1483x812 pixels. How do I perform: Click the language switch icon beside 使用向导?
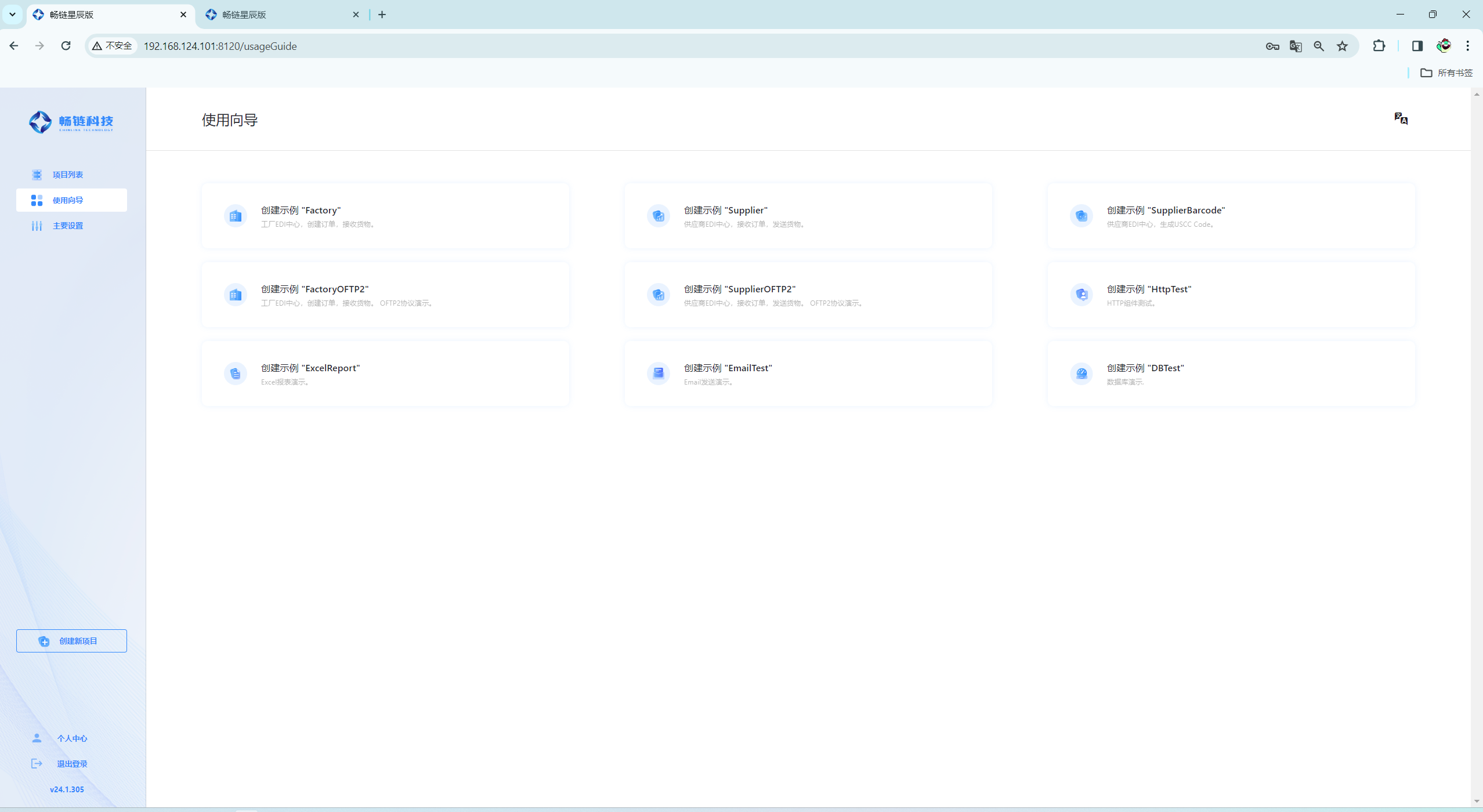[1401, 119]
